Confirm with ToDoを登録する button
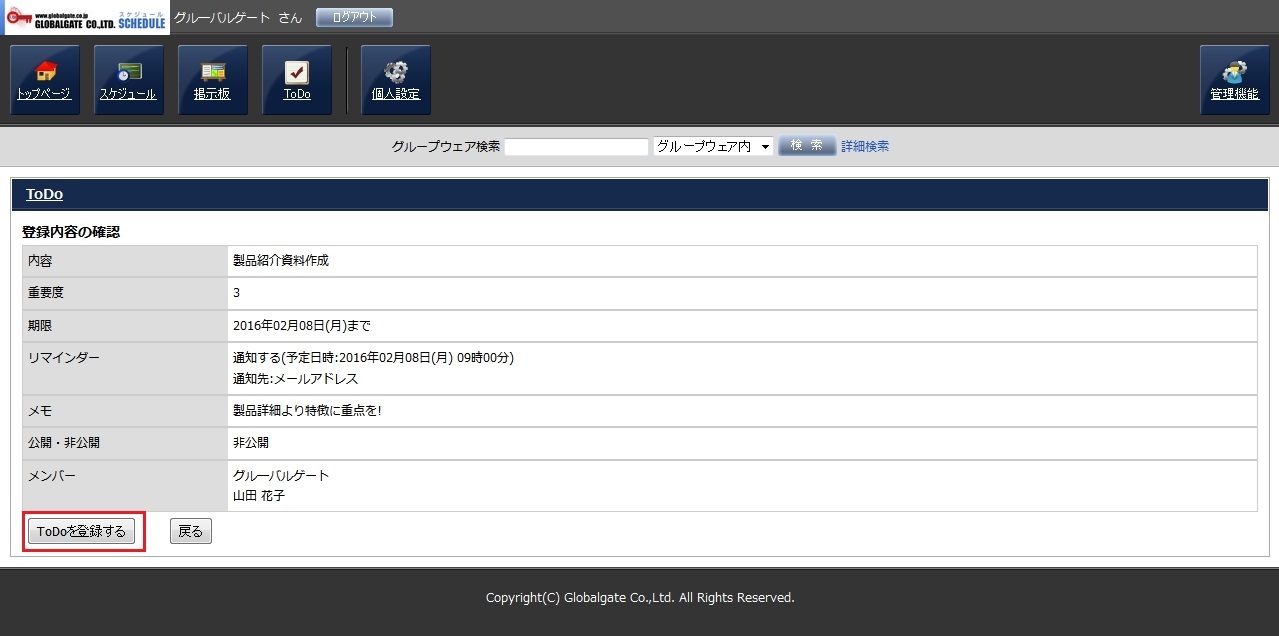Image resolution: width=1279 pixels, height=636 pixels. coord(81,531)
